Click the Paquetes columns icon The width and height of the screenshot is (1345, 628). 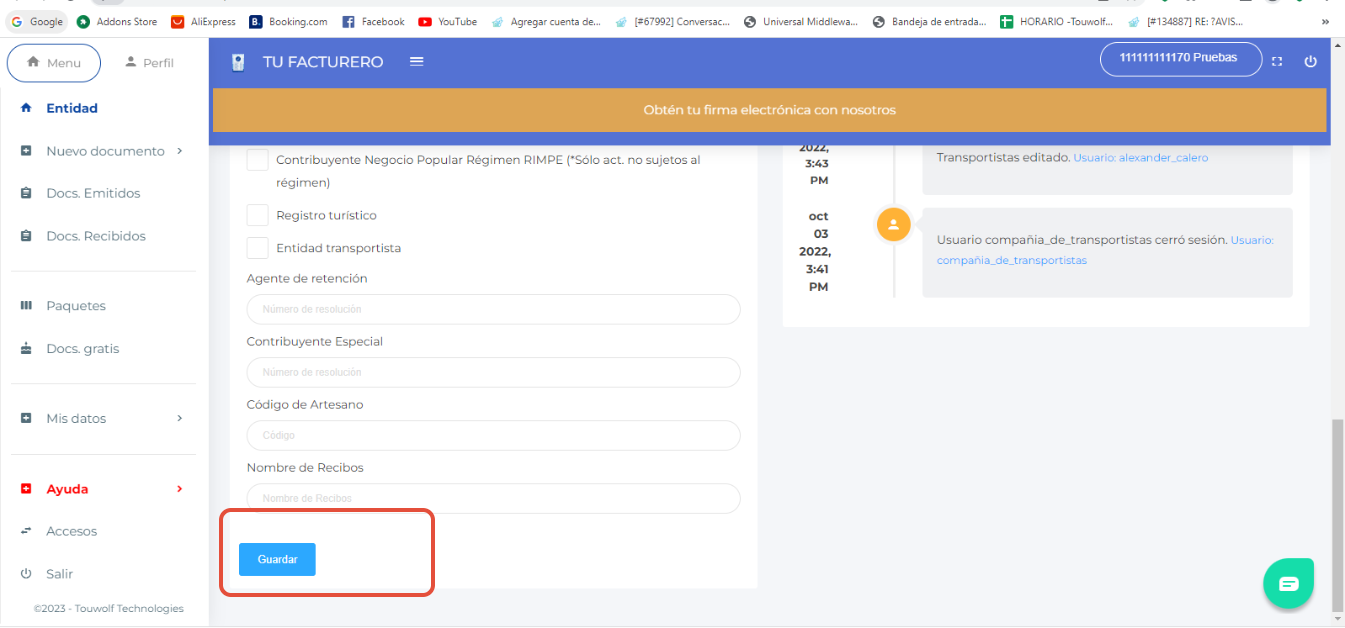click(26, 306)
